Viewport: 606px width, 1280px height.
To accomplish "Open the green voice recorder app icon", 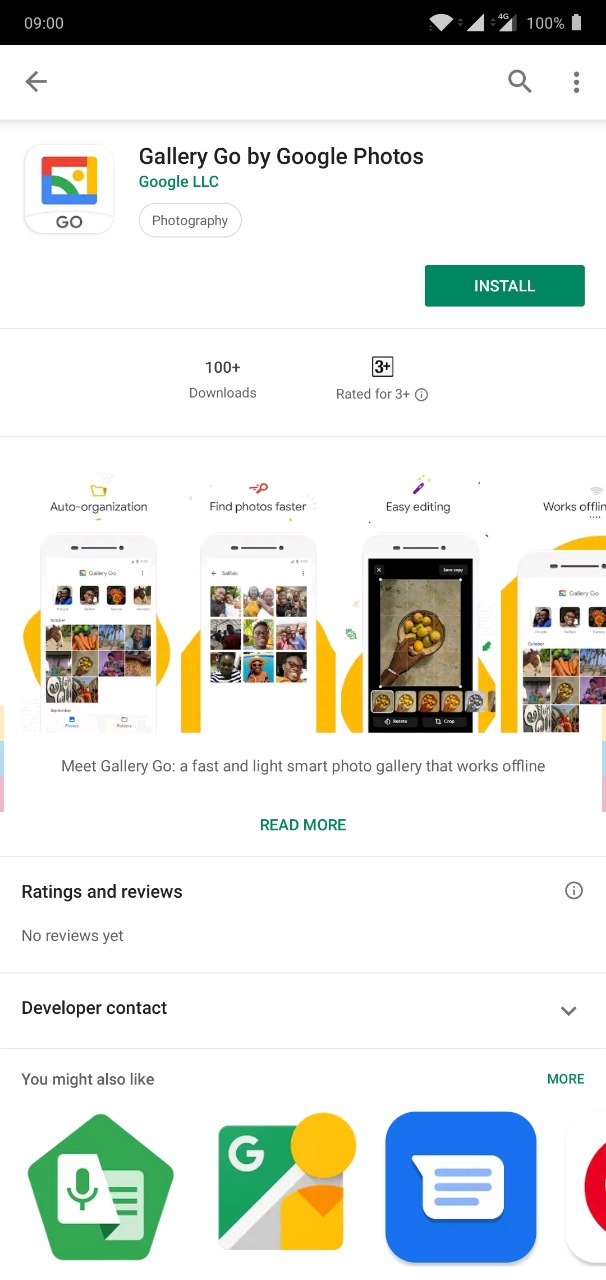I will (x=100, y=1188).
